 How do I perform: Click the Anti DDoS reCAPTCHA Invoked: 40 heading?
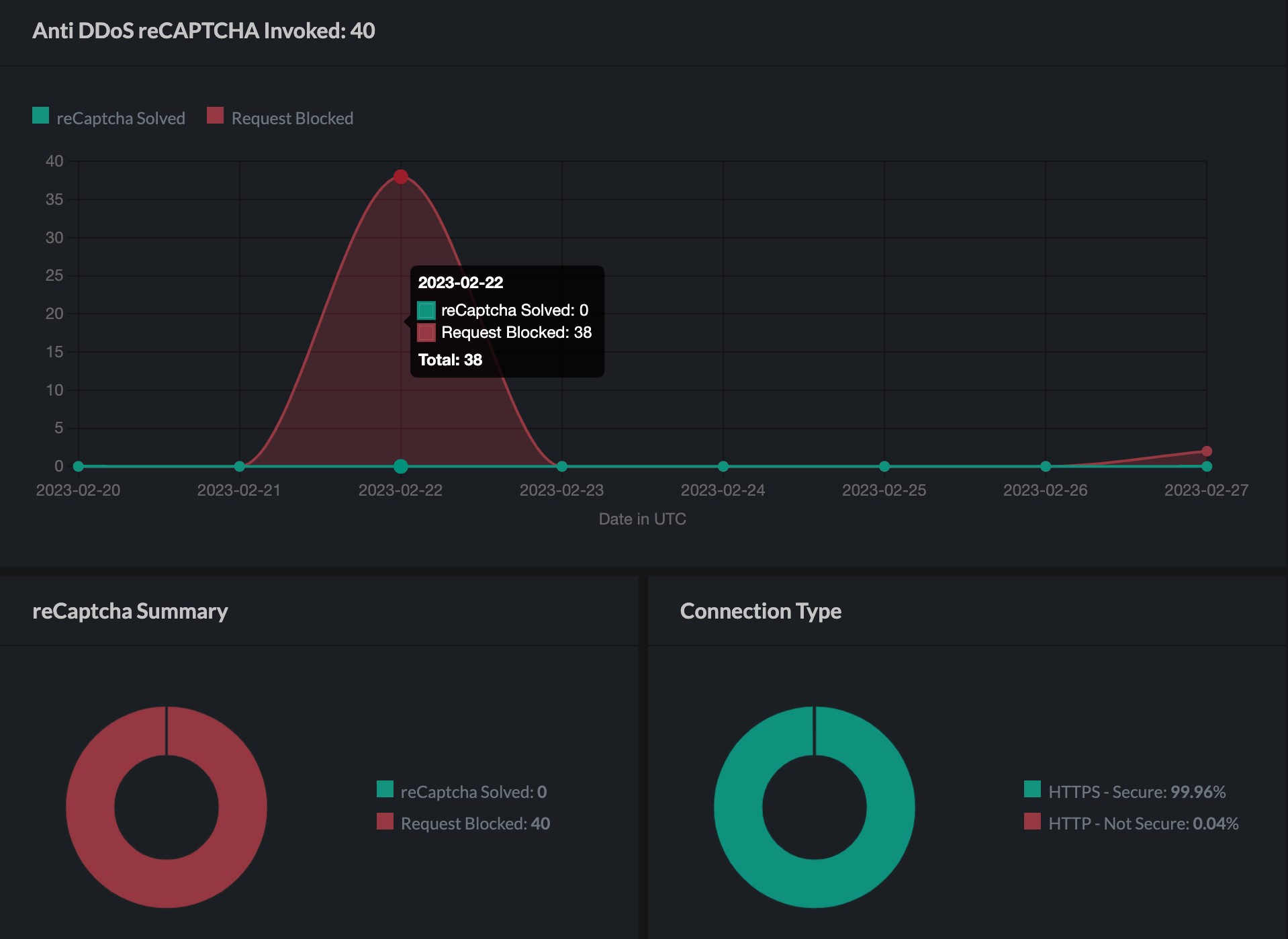point(203,31)
